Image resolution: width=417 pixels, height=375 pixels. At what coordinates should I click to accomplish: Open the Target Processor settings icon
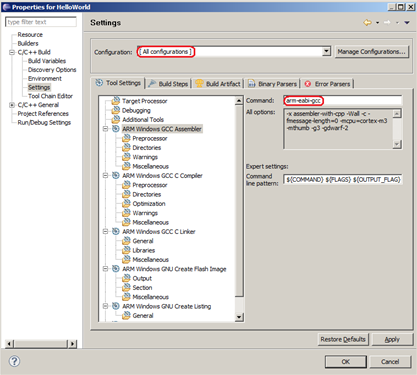click(x=116, y=101)
